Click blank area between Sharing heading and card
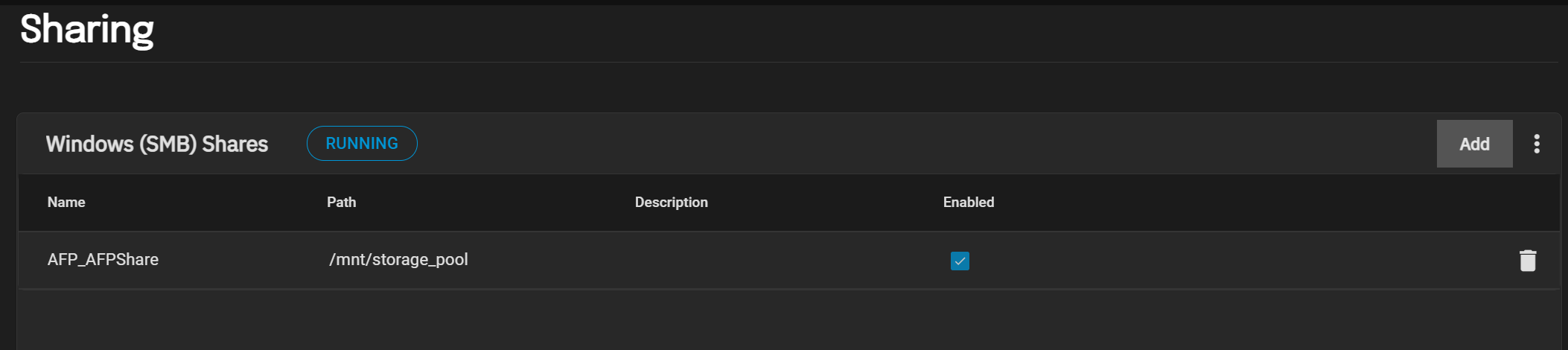 (x=745, y=88)
